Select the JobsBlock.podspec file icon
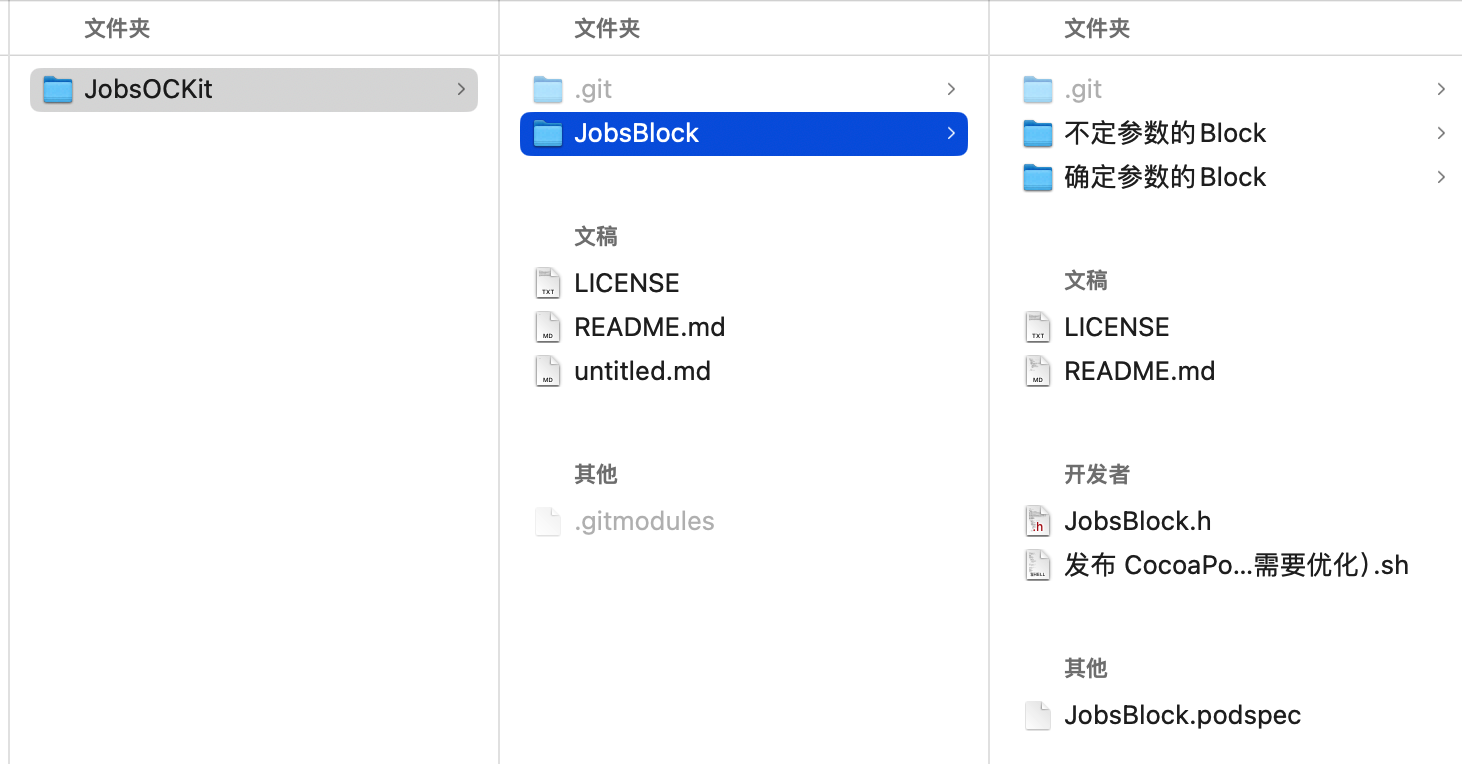Viewport: 1462px width, 764px height. (x=1038, y=715)
